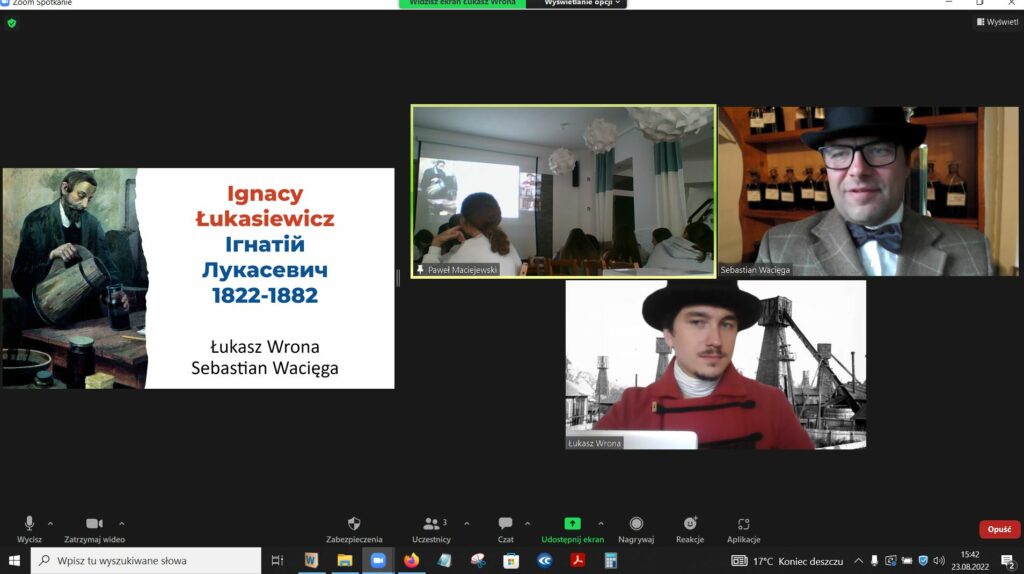
Task: Mute microphone with Wycisz toggle
Action: (x=29, y=524)
